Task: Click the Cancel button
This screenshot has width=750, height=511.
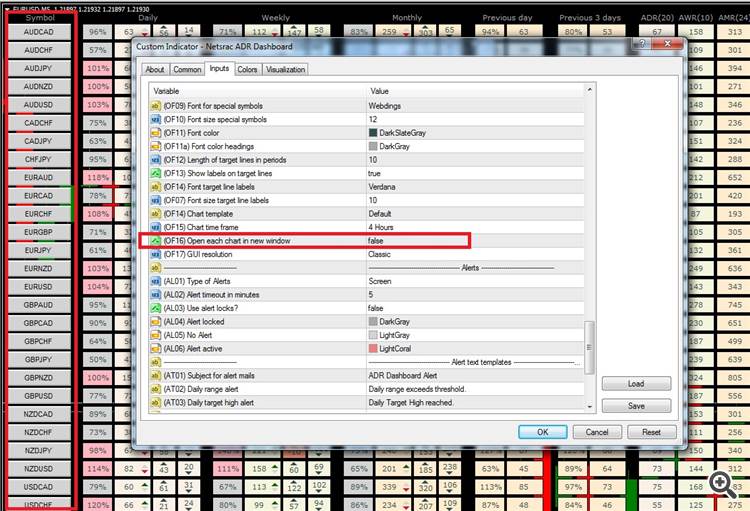Action: click(x=597, y=432)
